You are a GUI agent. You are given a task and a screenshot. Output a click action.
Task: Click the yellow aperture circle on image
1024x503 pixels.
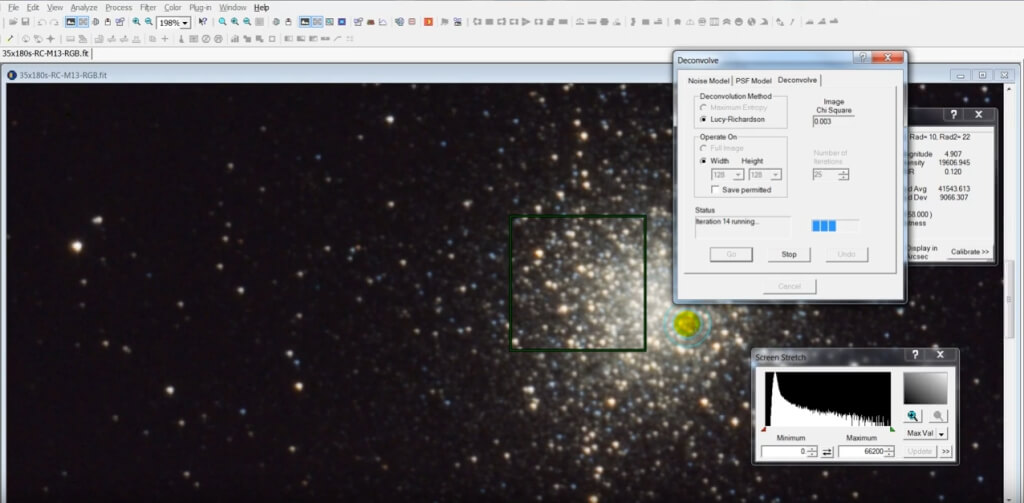click(687, 324)
